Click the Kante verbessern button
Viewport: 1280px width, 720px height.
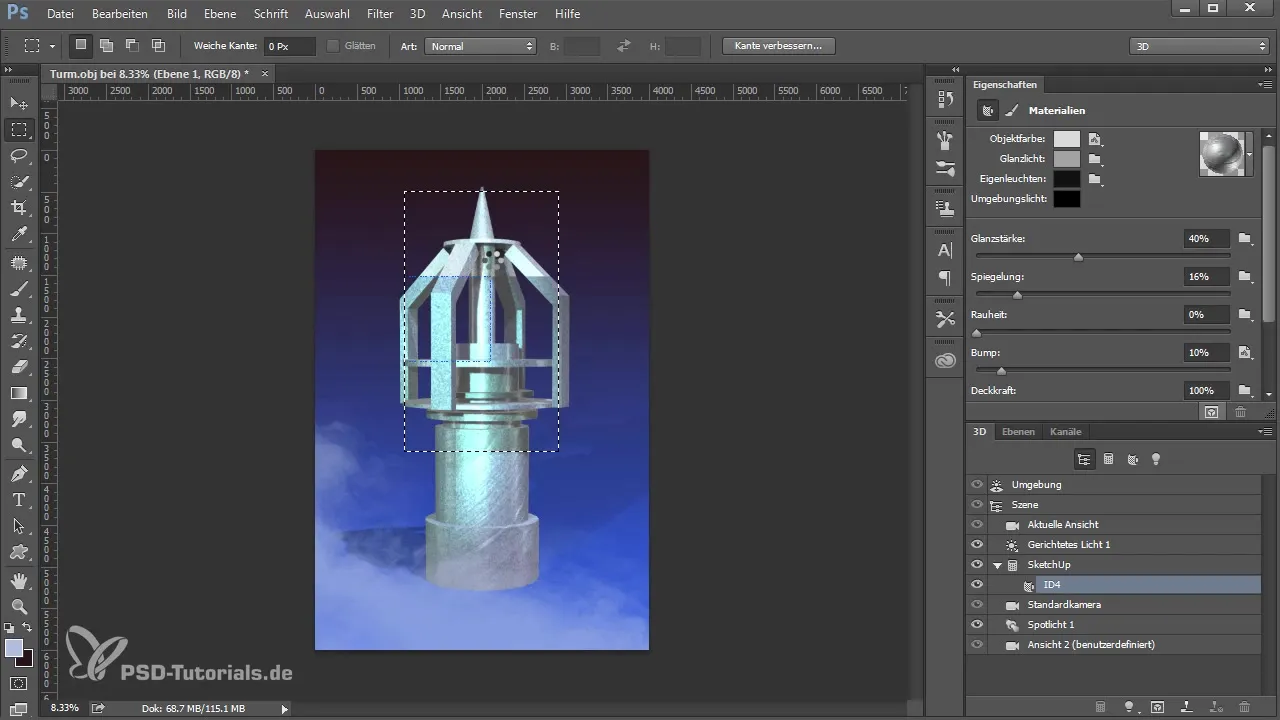click(x=778, y=46)
